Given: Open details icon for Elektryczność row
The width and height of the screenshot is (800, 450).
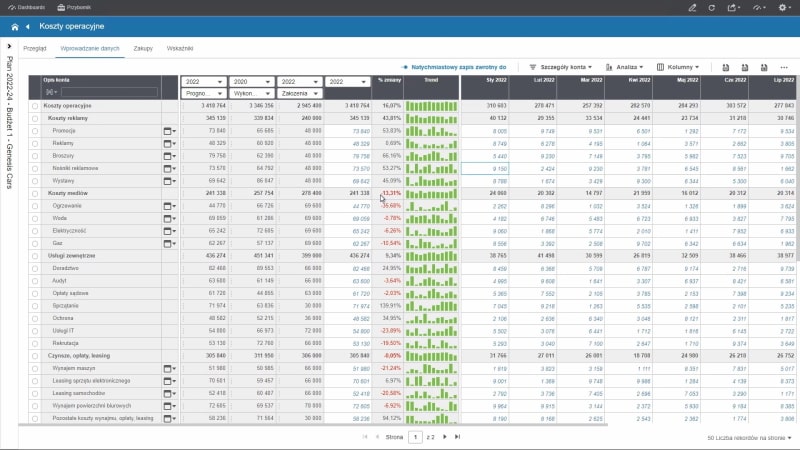Looking at the screenshot, I should pos(169,231).
